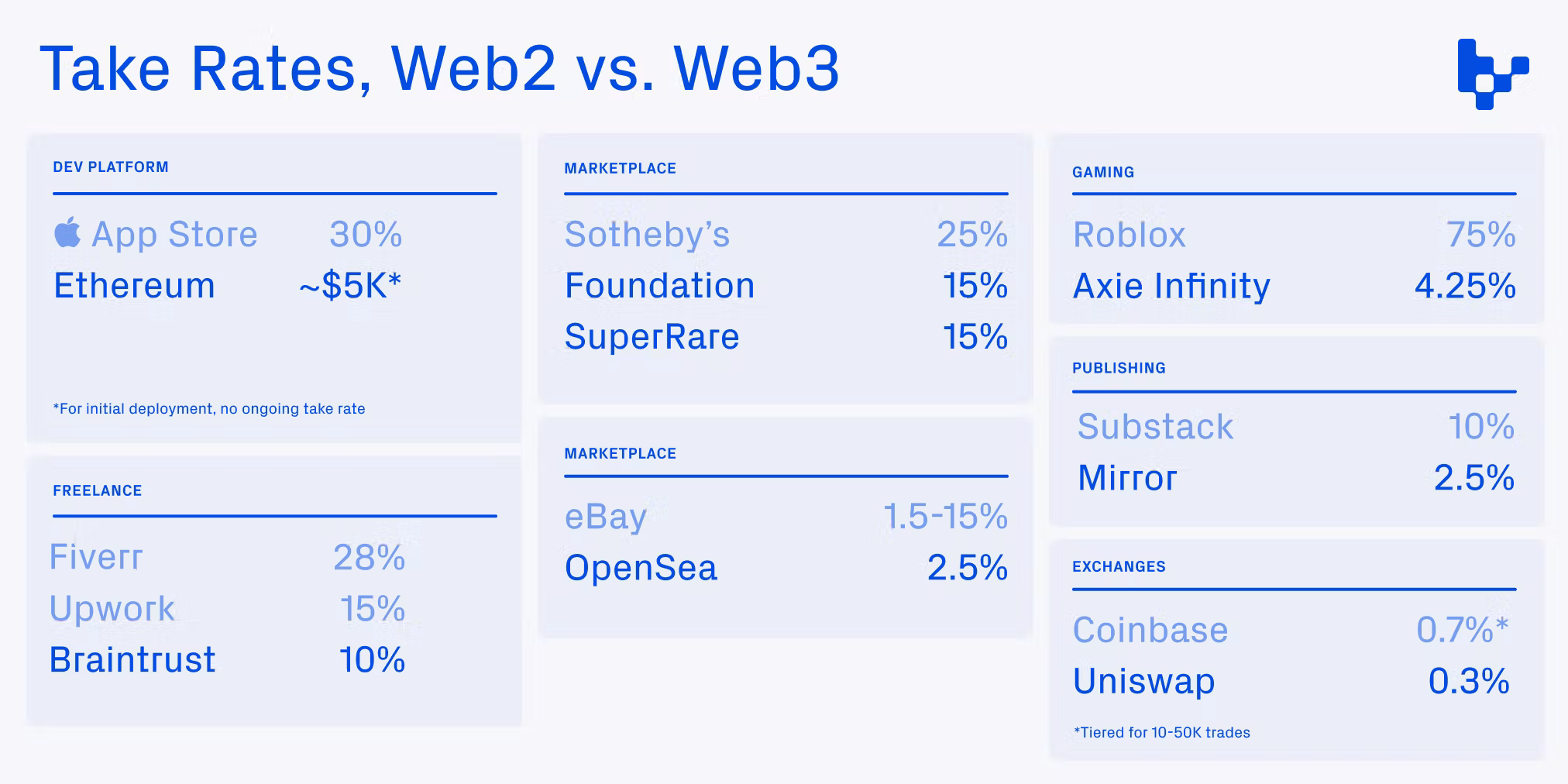
Task: Select the Braintrust freelance entry
Action: (132, 660)
